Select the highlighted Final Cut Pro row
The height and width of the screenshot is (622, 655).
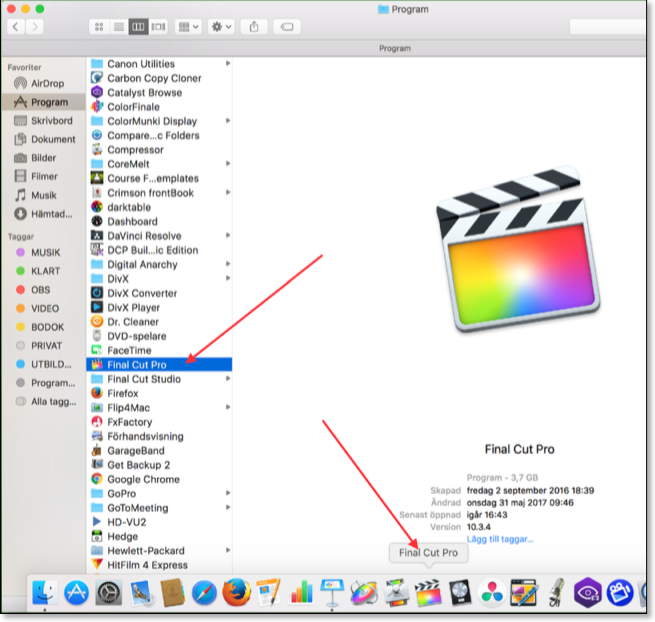159,364
